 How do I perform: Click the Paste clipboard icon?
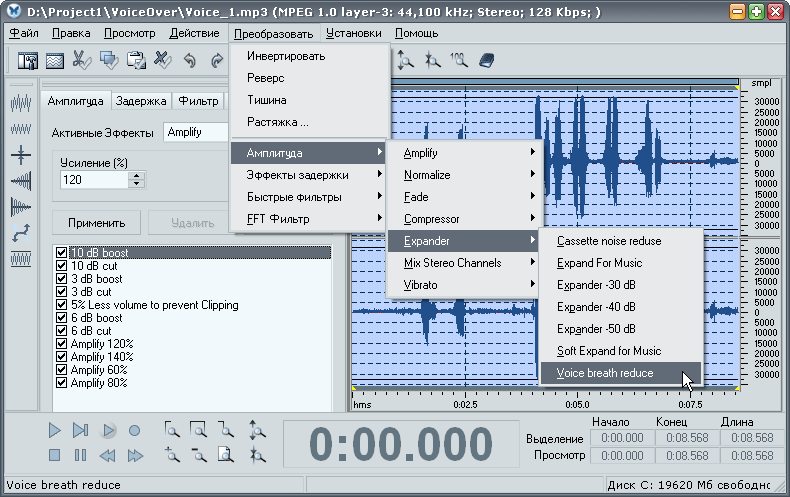click(x=136, y=60)
